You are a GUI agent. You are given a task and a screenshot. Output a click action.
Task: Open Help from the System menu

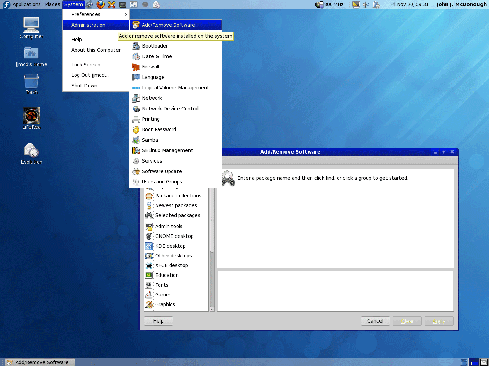[96, 39]
